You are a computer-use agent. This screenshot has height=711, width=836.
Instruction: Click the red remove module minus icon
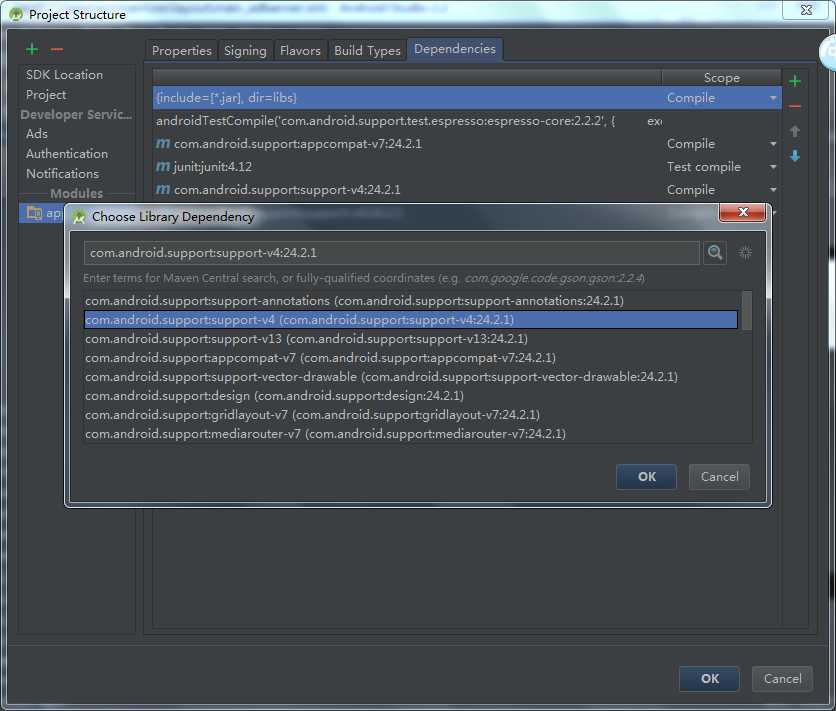[x=57, y=50]
